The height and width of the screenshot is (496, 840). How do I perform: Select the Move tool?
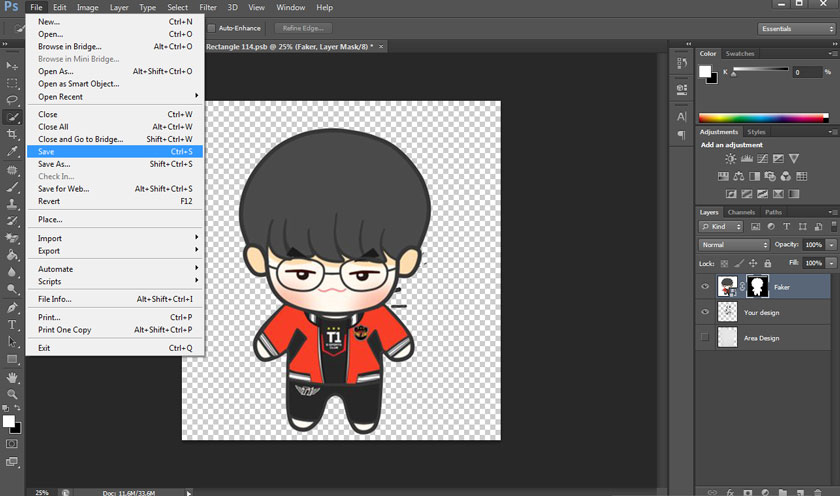[12, 66]
